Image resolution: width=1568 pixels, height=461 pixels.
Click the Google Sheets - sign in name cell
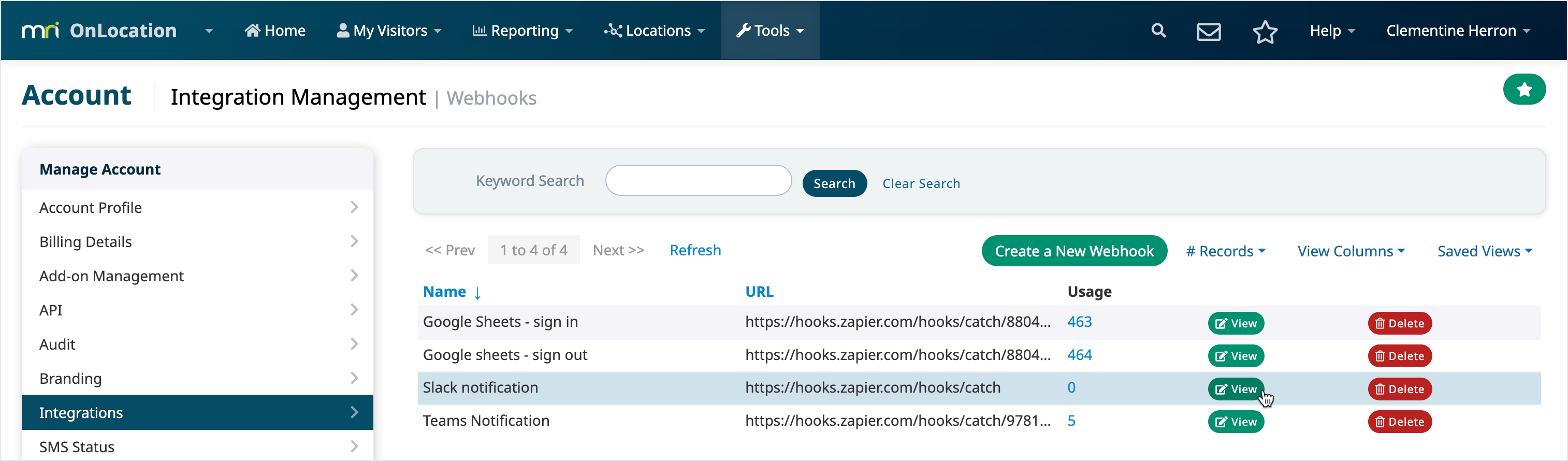coord(500,322)
